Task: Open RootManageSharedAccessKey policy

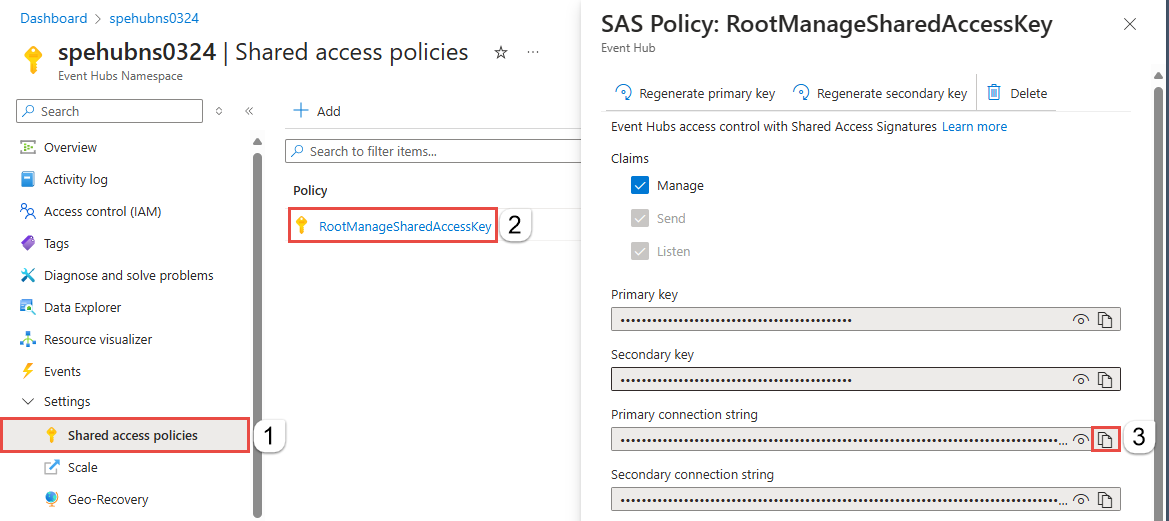Action: pos(405,227)
